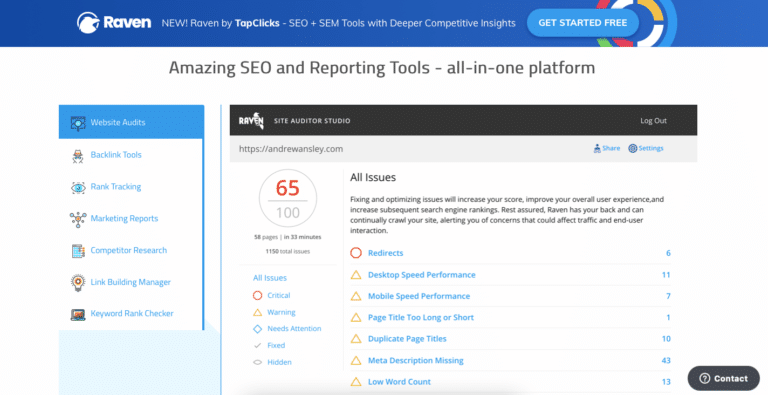Click the All Issues heading

[373, 177]
